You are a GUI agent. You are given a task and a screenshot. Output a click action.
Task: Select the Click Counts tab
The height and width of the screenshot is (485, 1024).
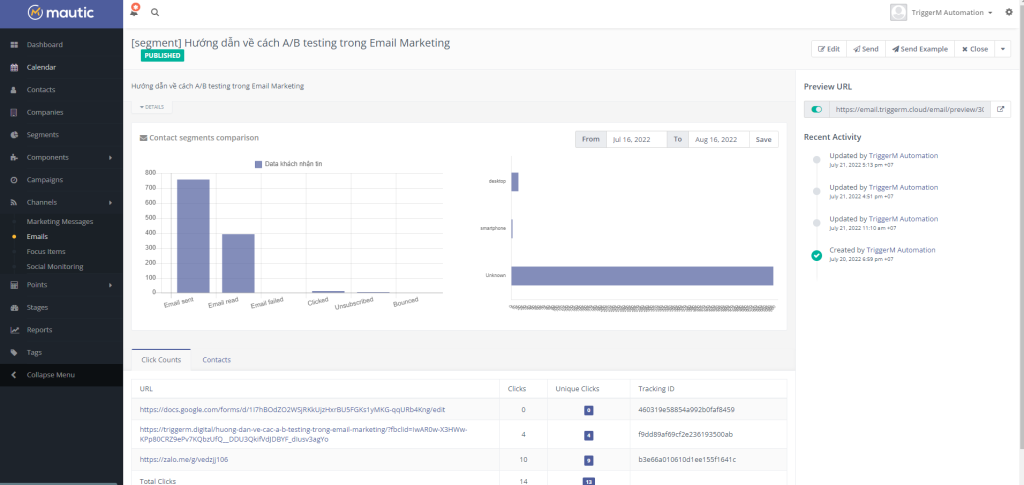coord(161,359)
